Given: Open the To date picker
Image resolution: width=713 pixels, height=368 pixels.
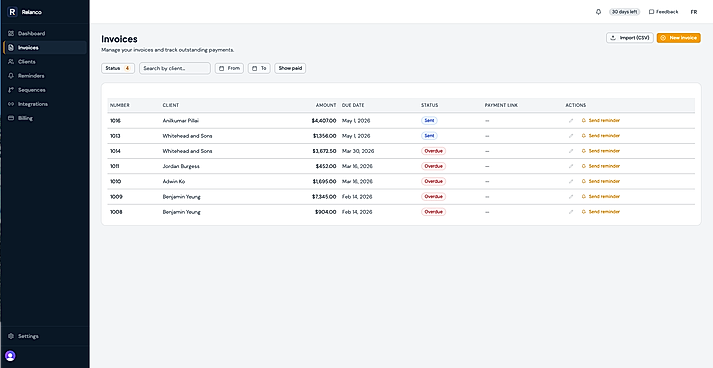Looking at the screenshot, I should 259,68.
